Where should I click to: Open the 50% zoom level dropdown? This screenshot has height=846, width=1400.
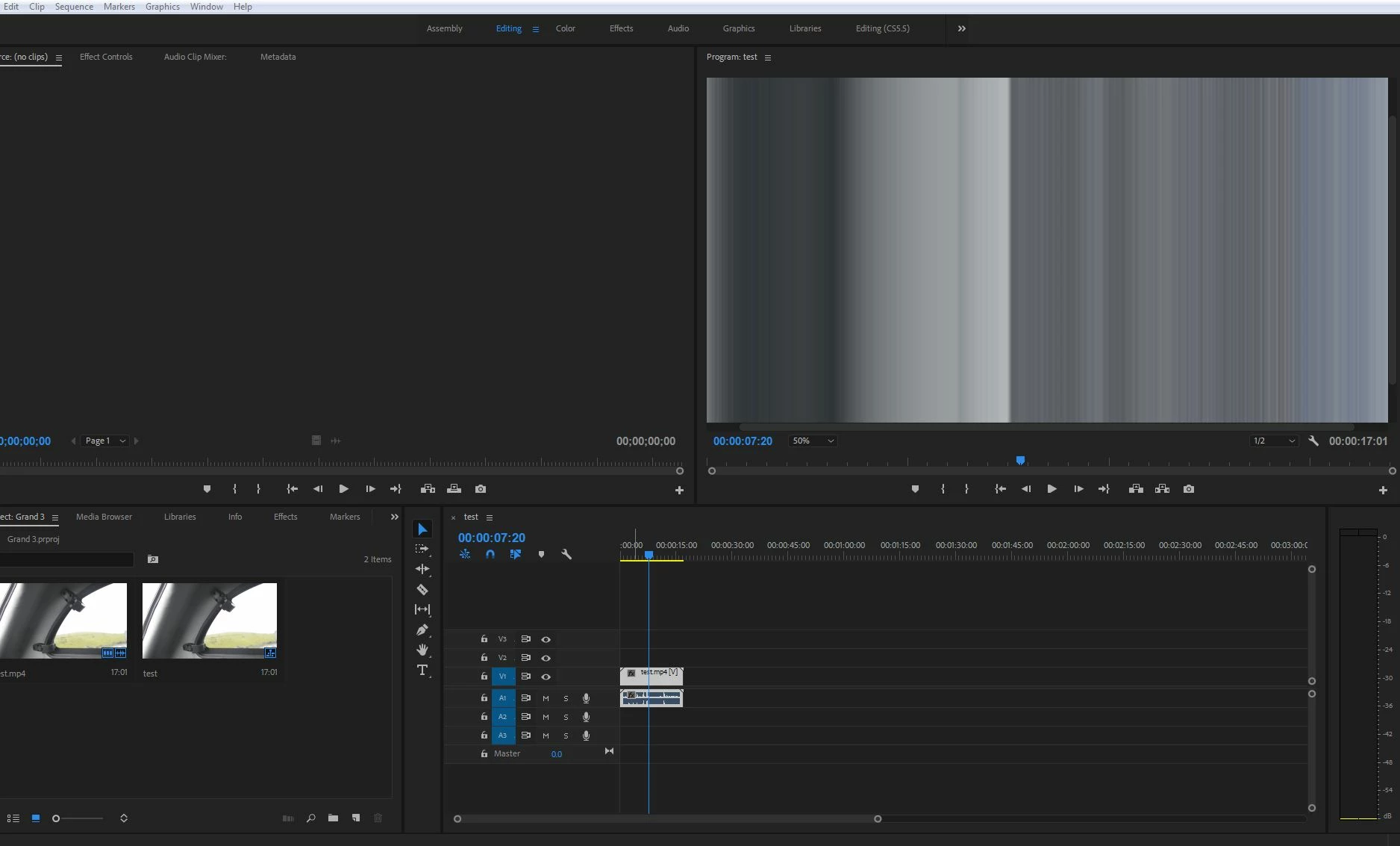tap(813, 441)
